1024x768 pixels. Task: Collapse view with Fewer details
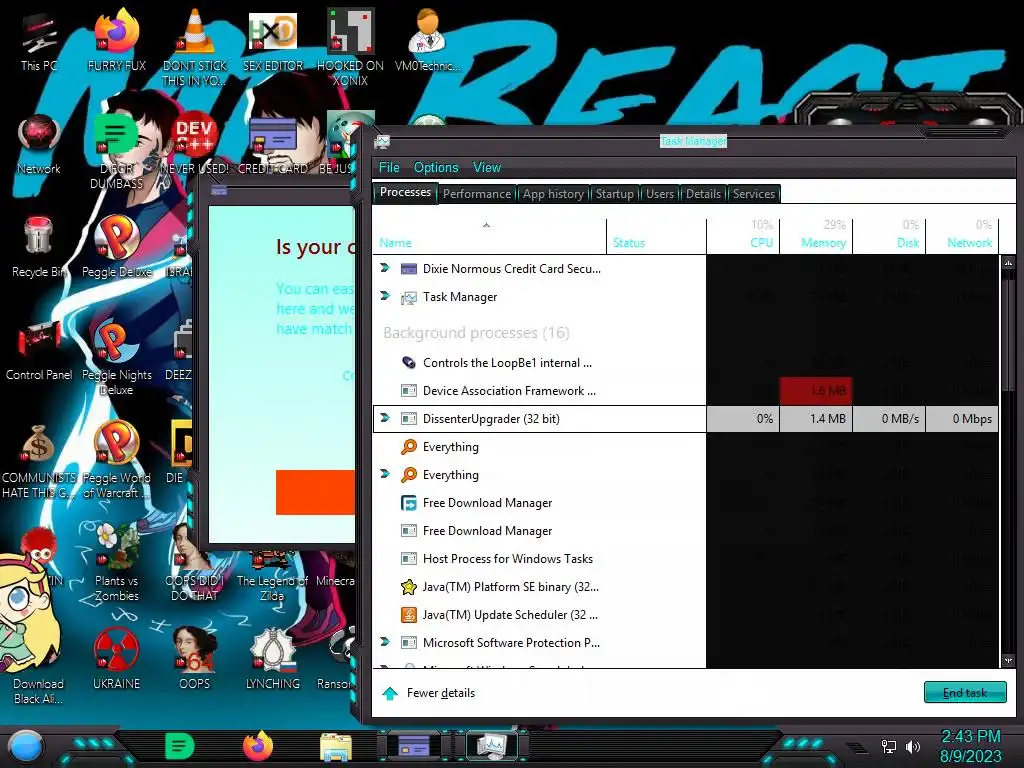point(428,693)
